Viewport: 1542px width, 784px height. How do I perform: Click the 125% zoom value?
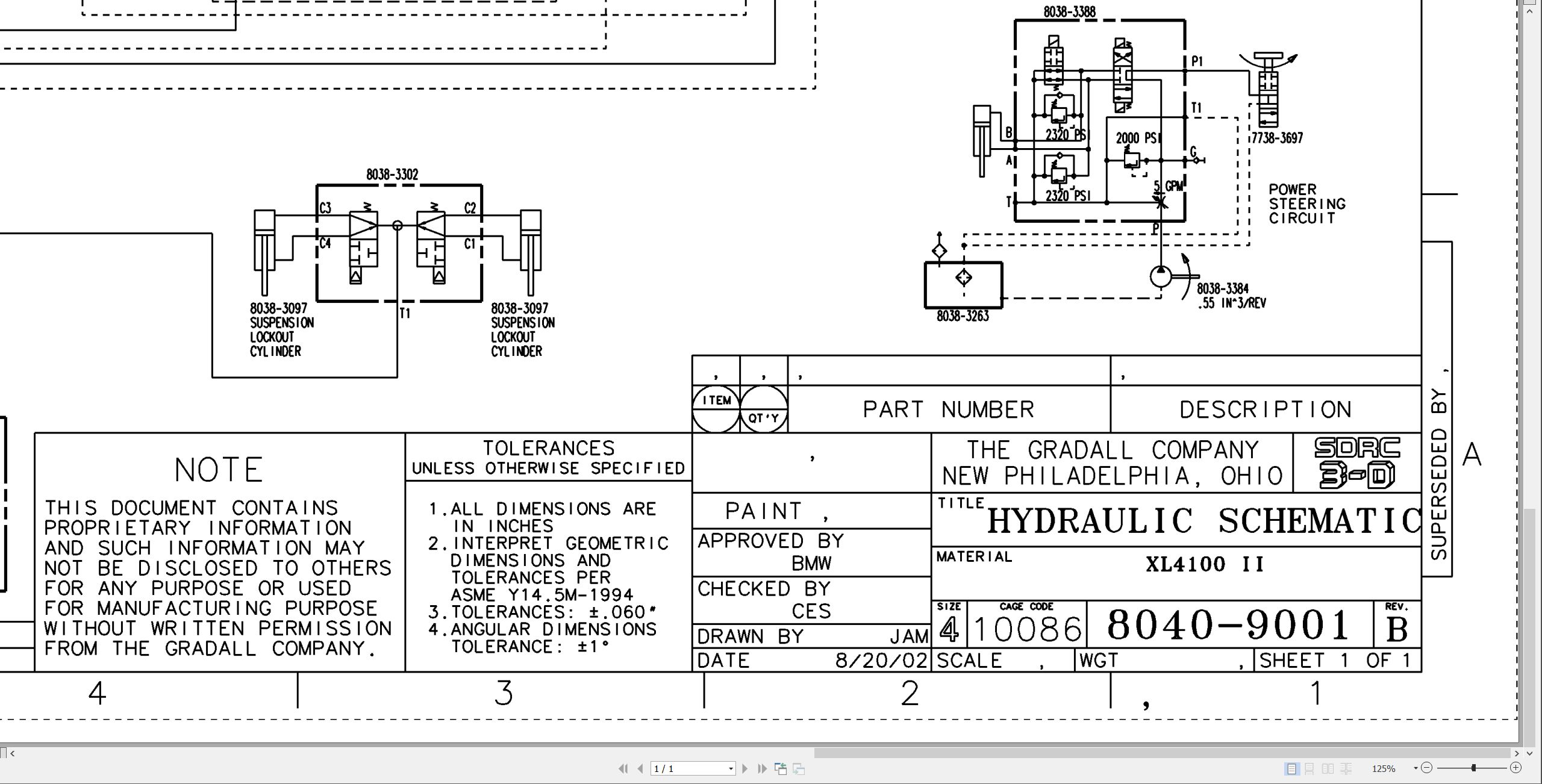1384,769
